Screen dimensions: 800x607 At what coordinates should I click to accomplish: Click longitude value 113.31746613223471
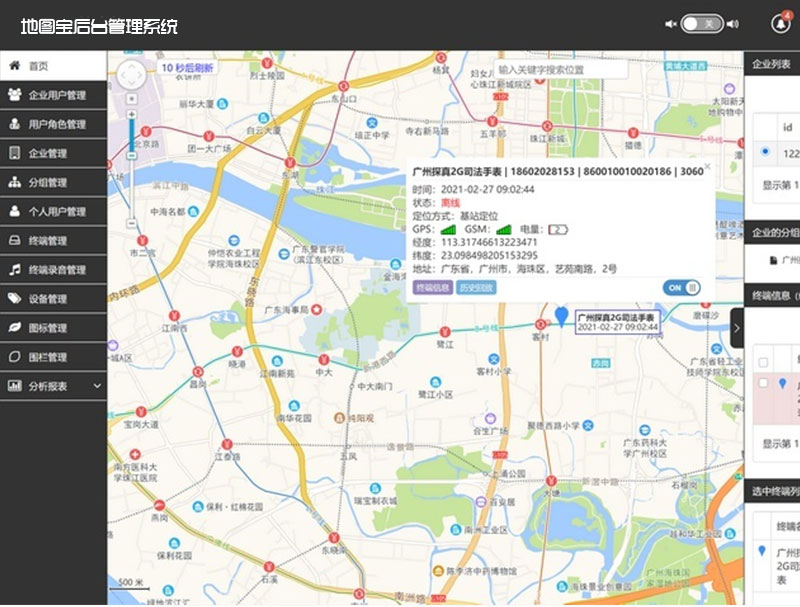pos(489,242)
